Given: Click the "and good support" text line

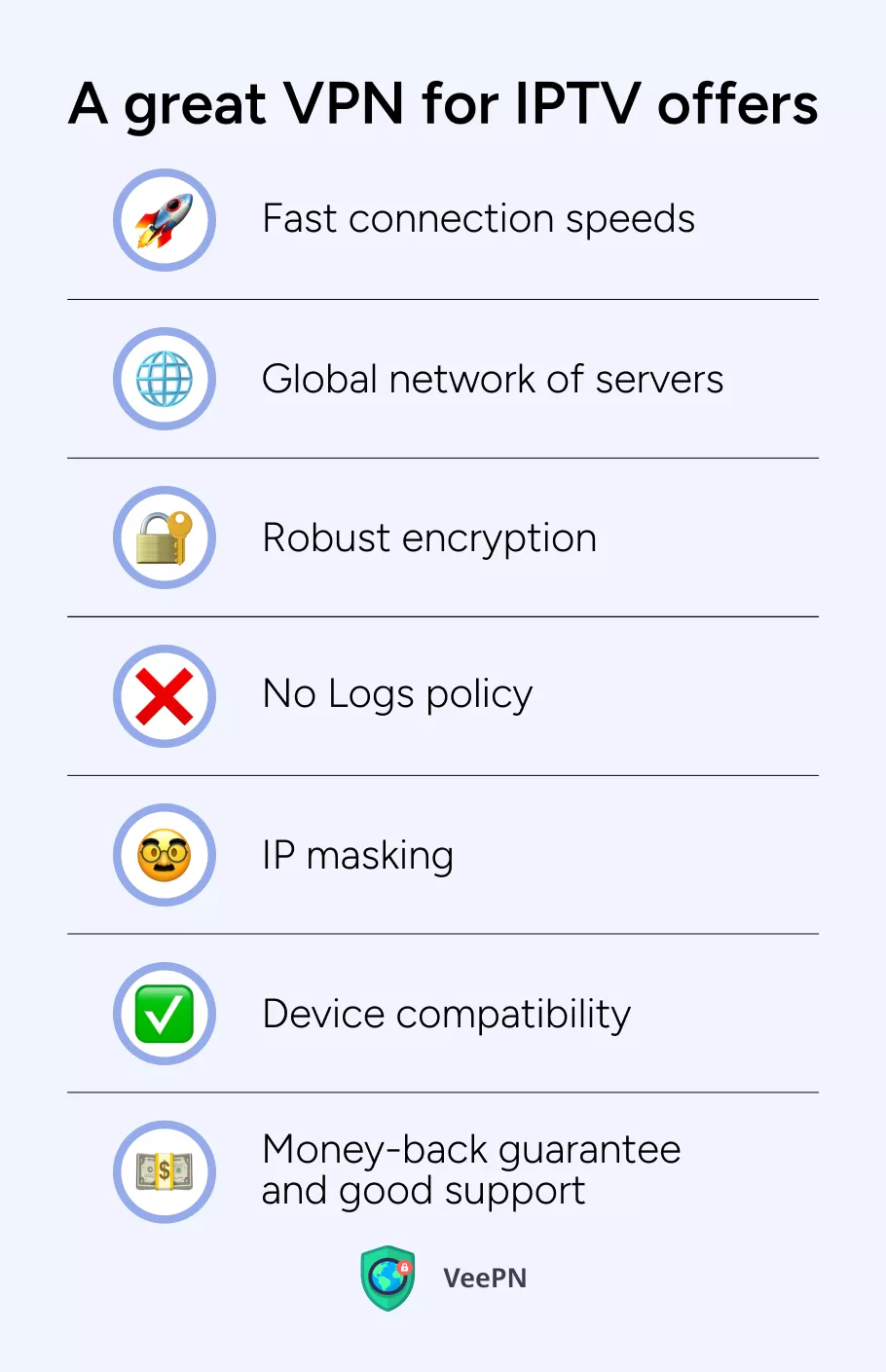Looking at the screenshot, I should pyautogui.click(x=424, y=1191).
